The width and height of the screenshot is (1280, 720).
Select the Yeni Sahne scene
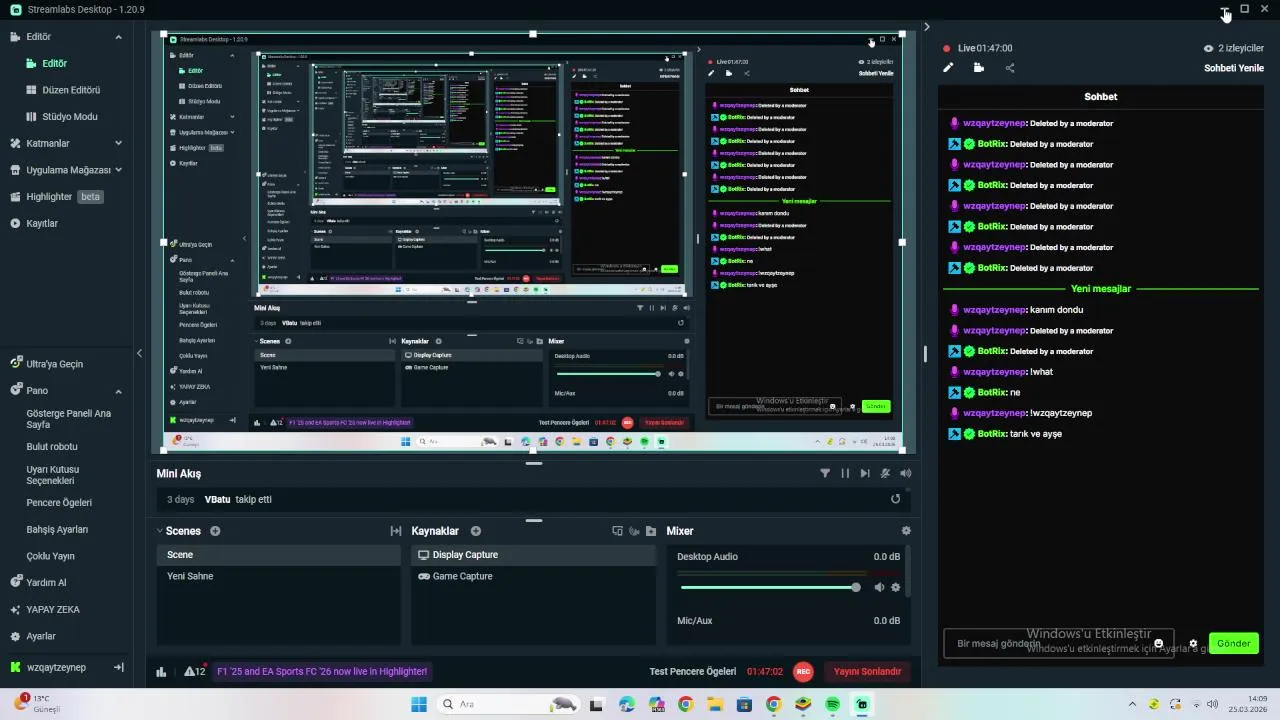(x=279, y=576)
